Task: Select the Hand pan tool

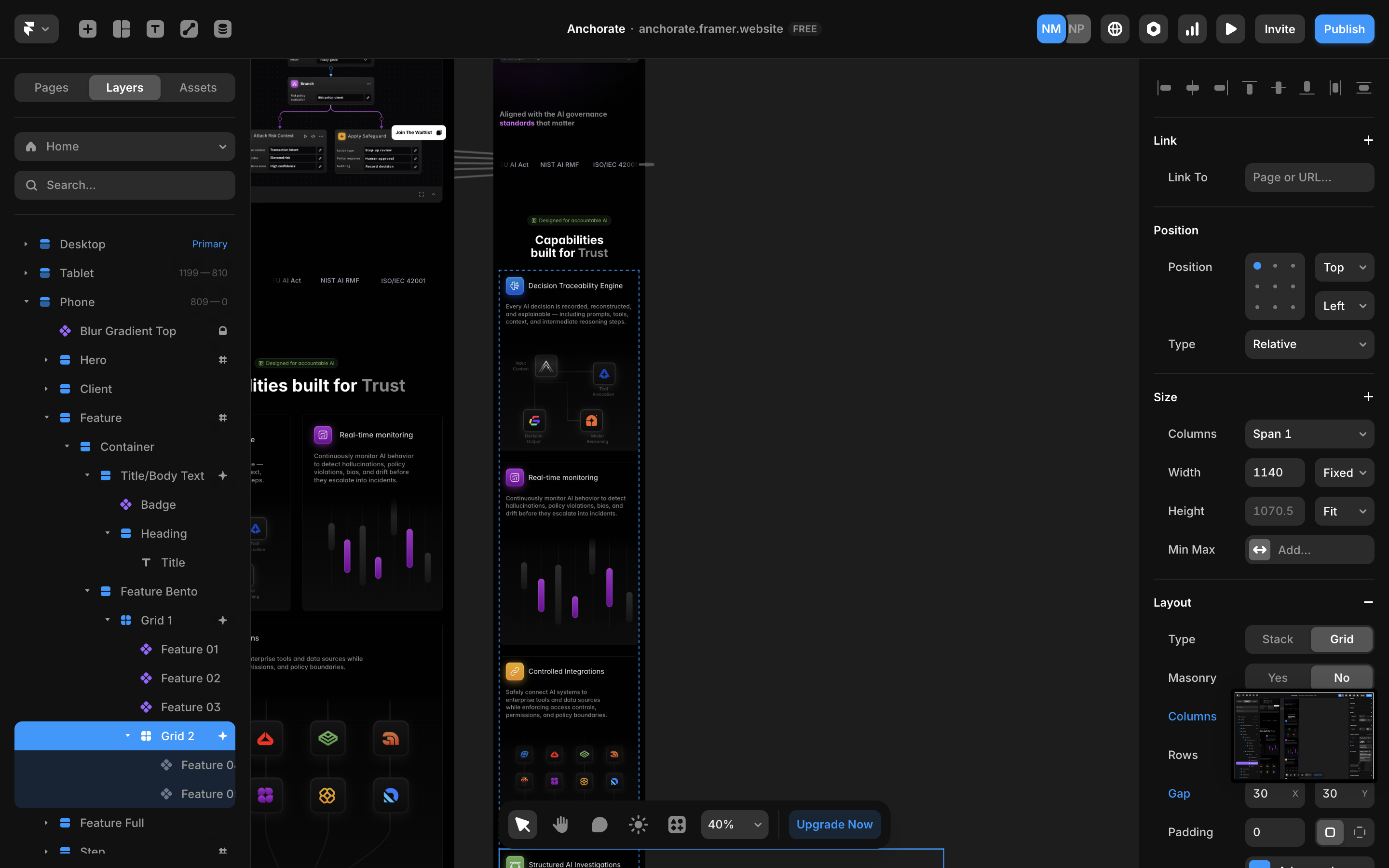Action: click(x=560, y=824)
